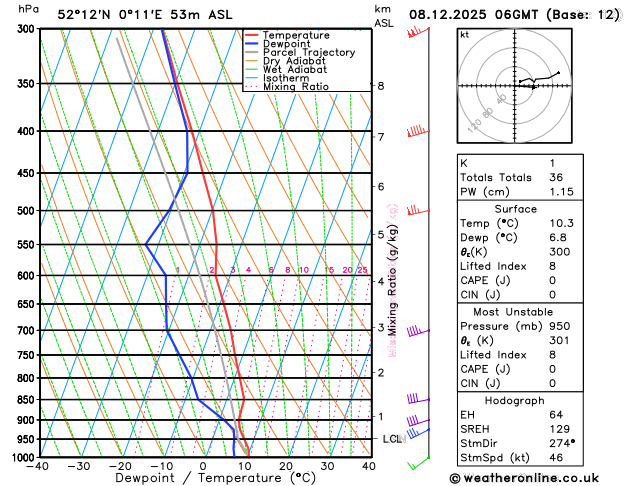Screen dimensions: 629x486
Task: Click the '-40' temperature axis label
Action: pos(37,466)
